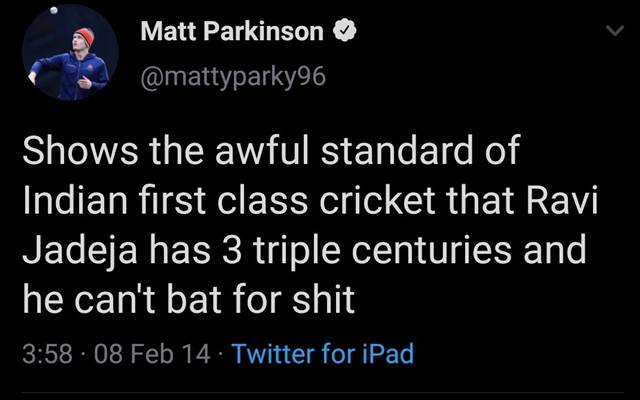Viewport: 640px width, 400px height.
Task: Open the tweet options chevron menu
Action: click(x=615, y=31)
